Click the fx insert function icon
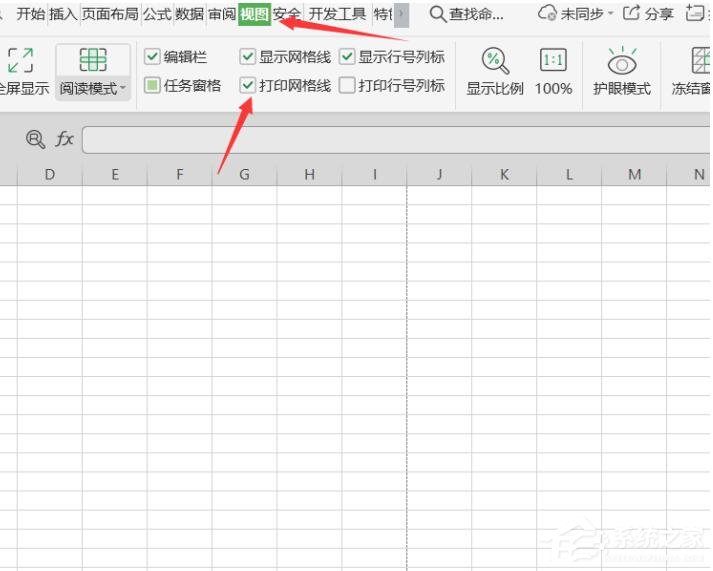 (x=64, y=140)
